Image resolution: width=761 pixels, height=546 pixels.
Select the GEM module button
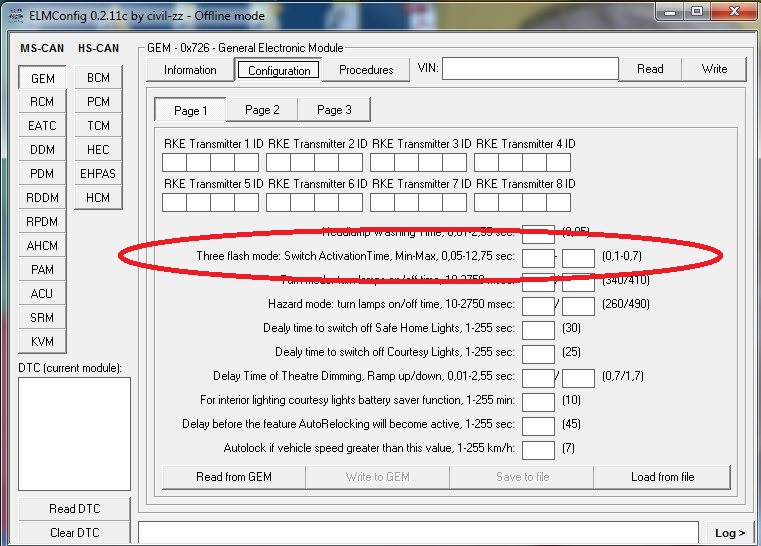pos(42,78)
